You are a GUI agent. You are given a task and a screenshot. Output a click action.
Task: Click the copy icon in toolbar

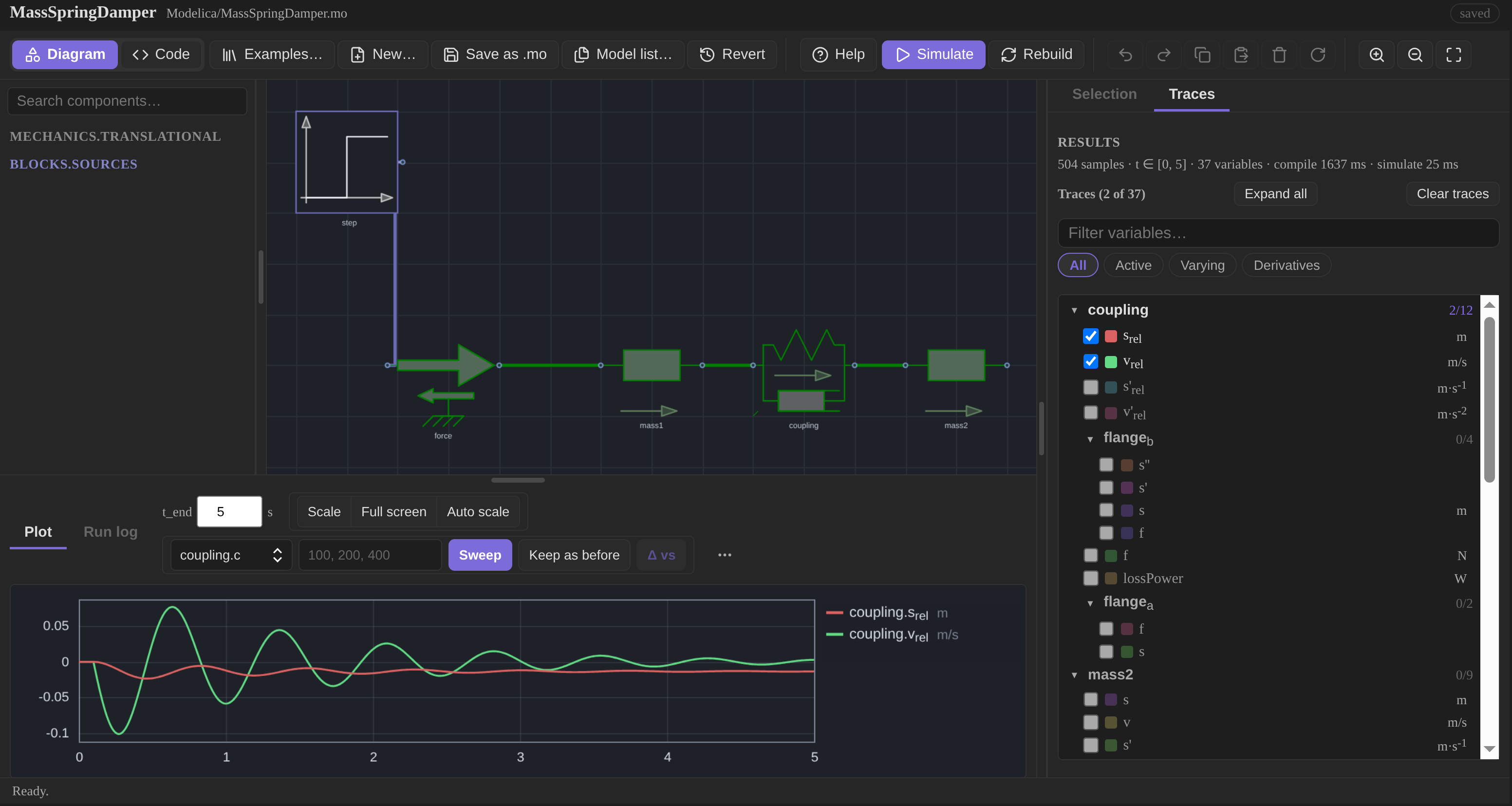(1202, 55)
